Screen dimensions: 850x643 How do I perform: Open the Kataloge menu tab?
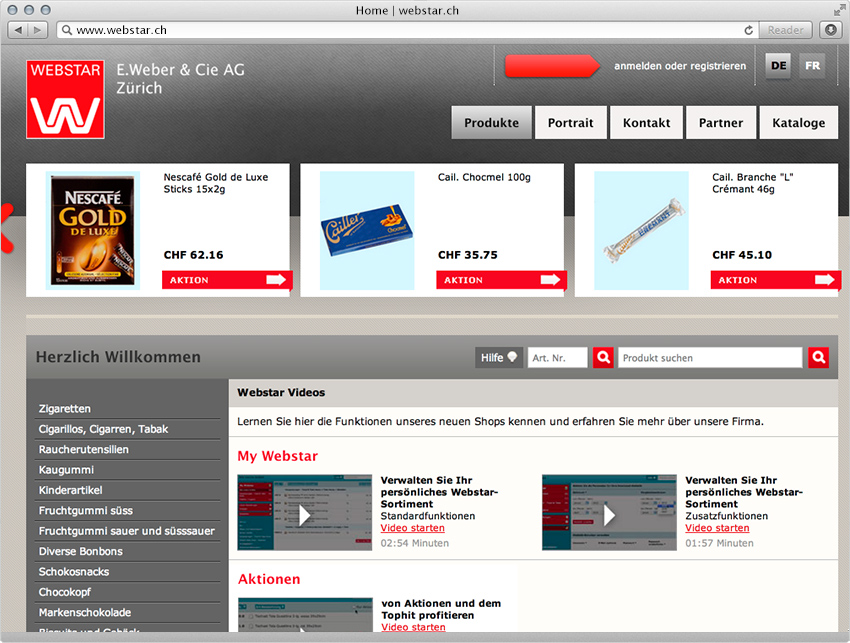[x=799, y=123]
